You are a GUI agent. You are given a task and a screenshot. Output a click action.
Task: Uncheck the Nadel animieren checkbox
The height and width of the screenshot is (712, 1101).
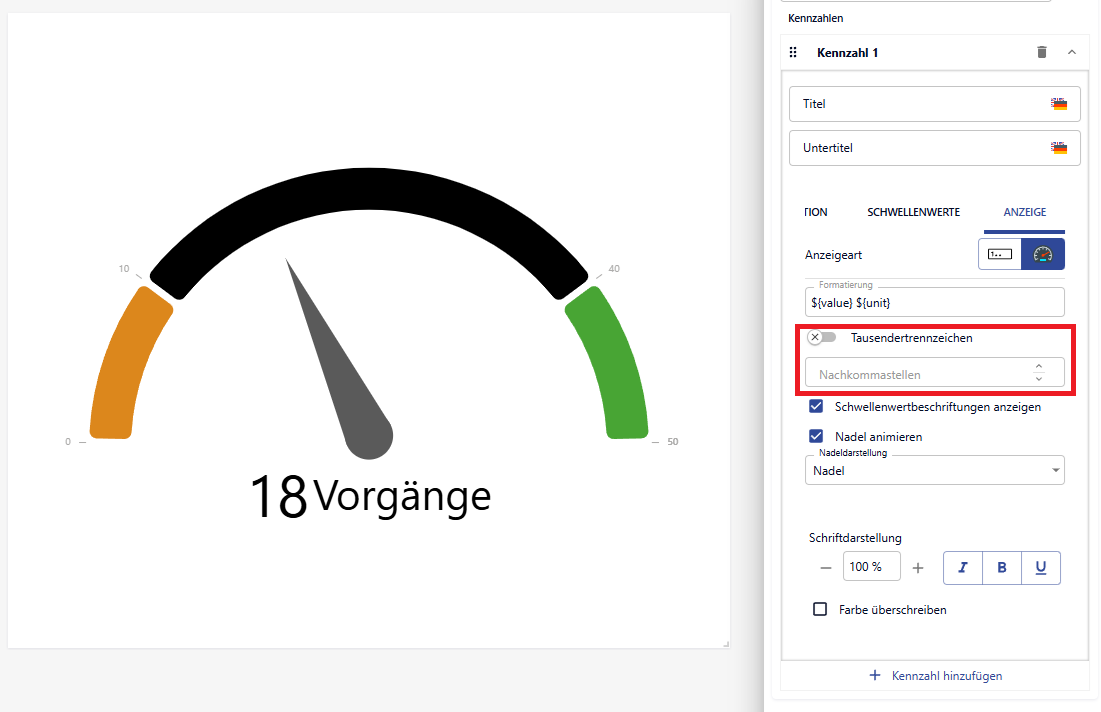816,437
